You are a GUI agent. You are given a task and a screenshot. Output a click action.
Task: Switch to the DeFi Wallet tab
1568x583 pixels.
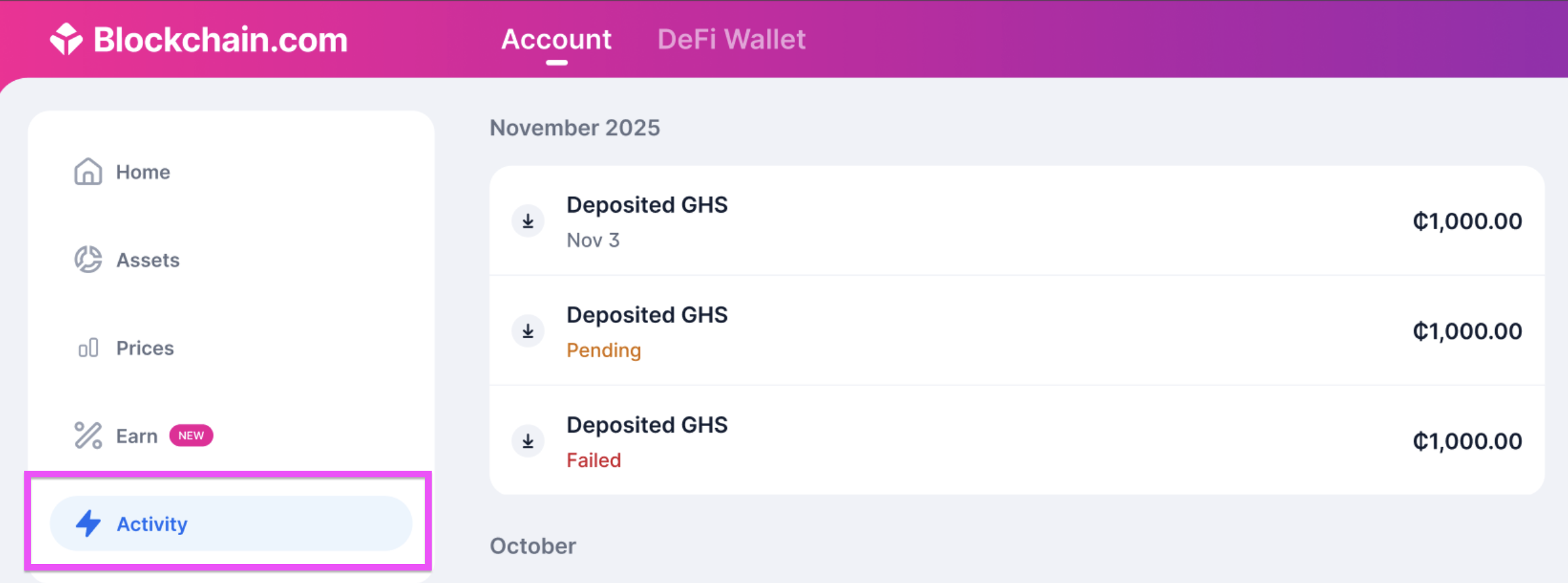[x=732, y=39]
